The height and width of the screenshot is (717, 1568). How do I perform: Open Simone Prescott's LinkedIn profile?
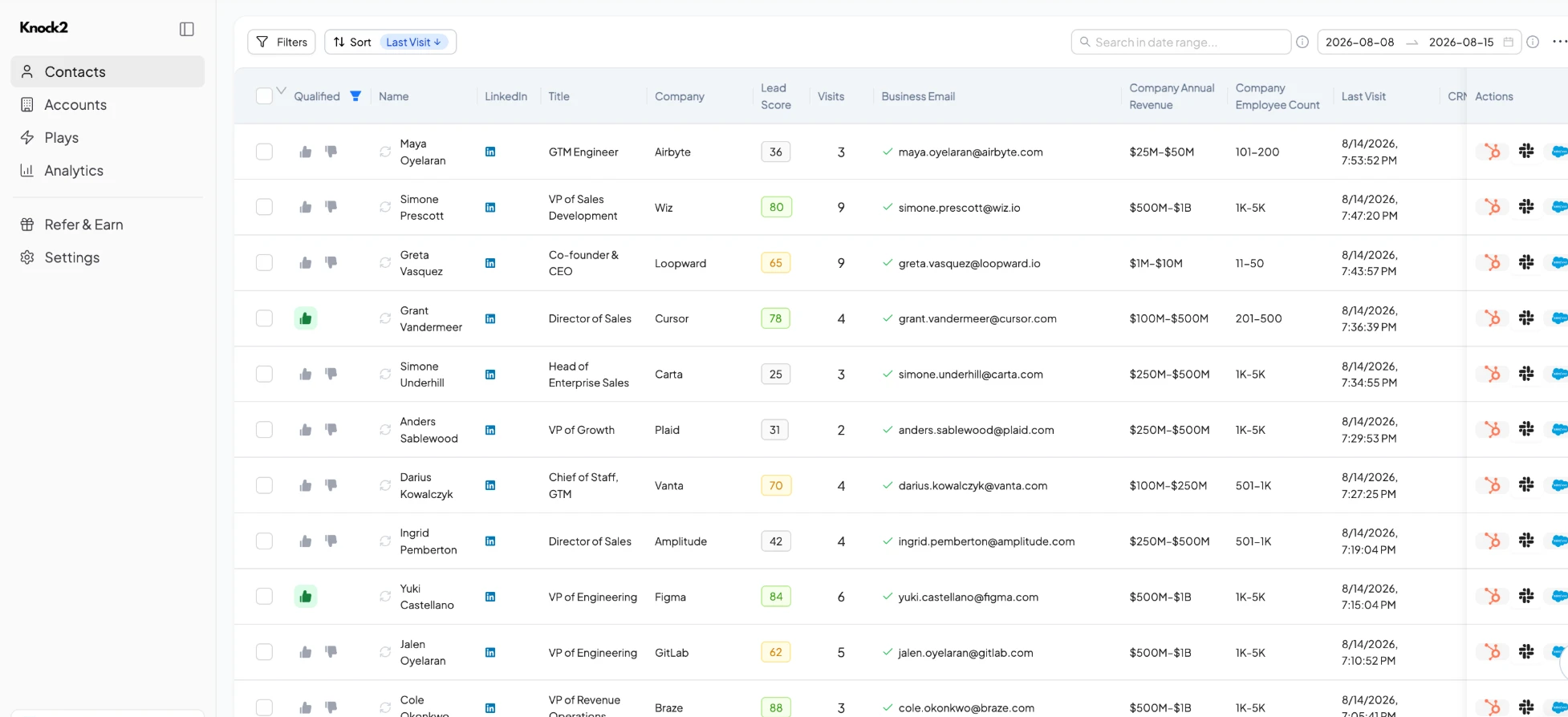point(490,207)
